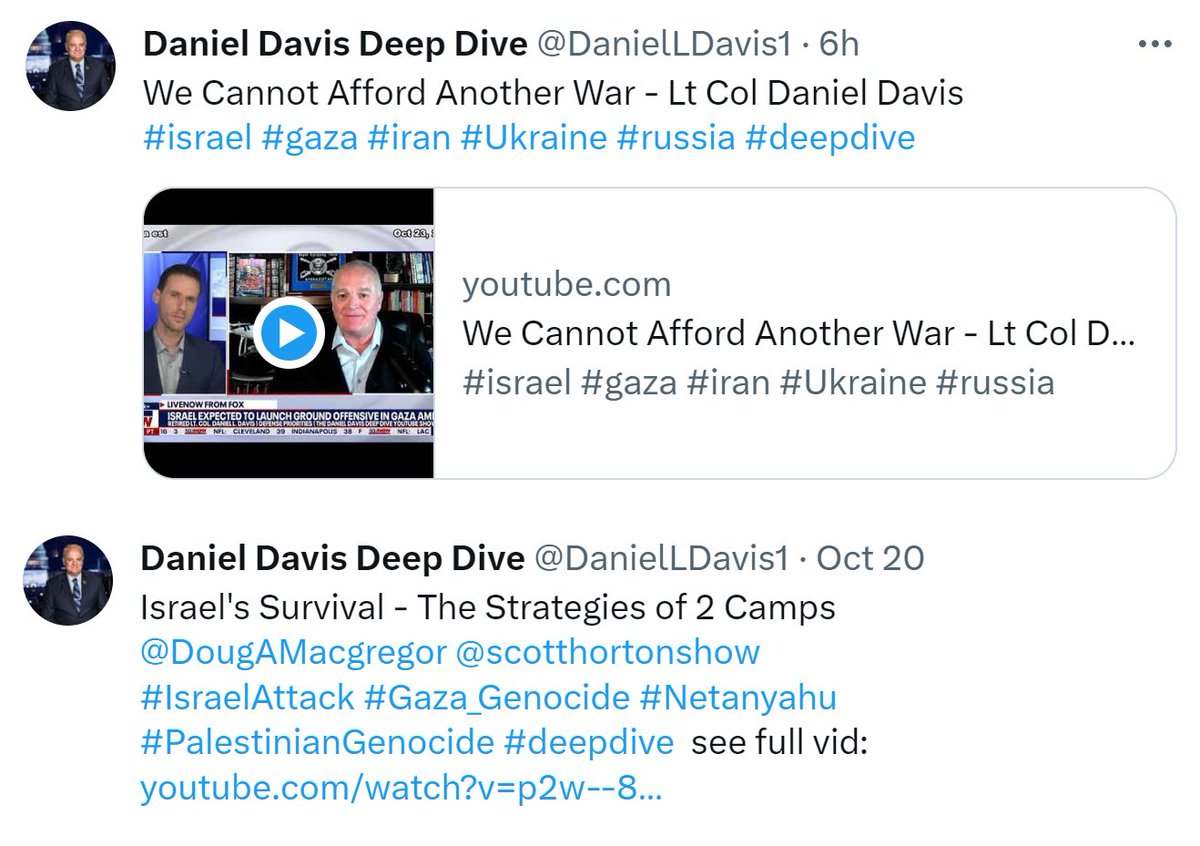This screenshot has height=846, width=1200.
Task: Open the youtube.com/watch?v=p2w--8 link
Action: click(x=401, y=789)
